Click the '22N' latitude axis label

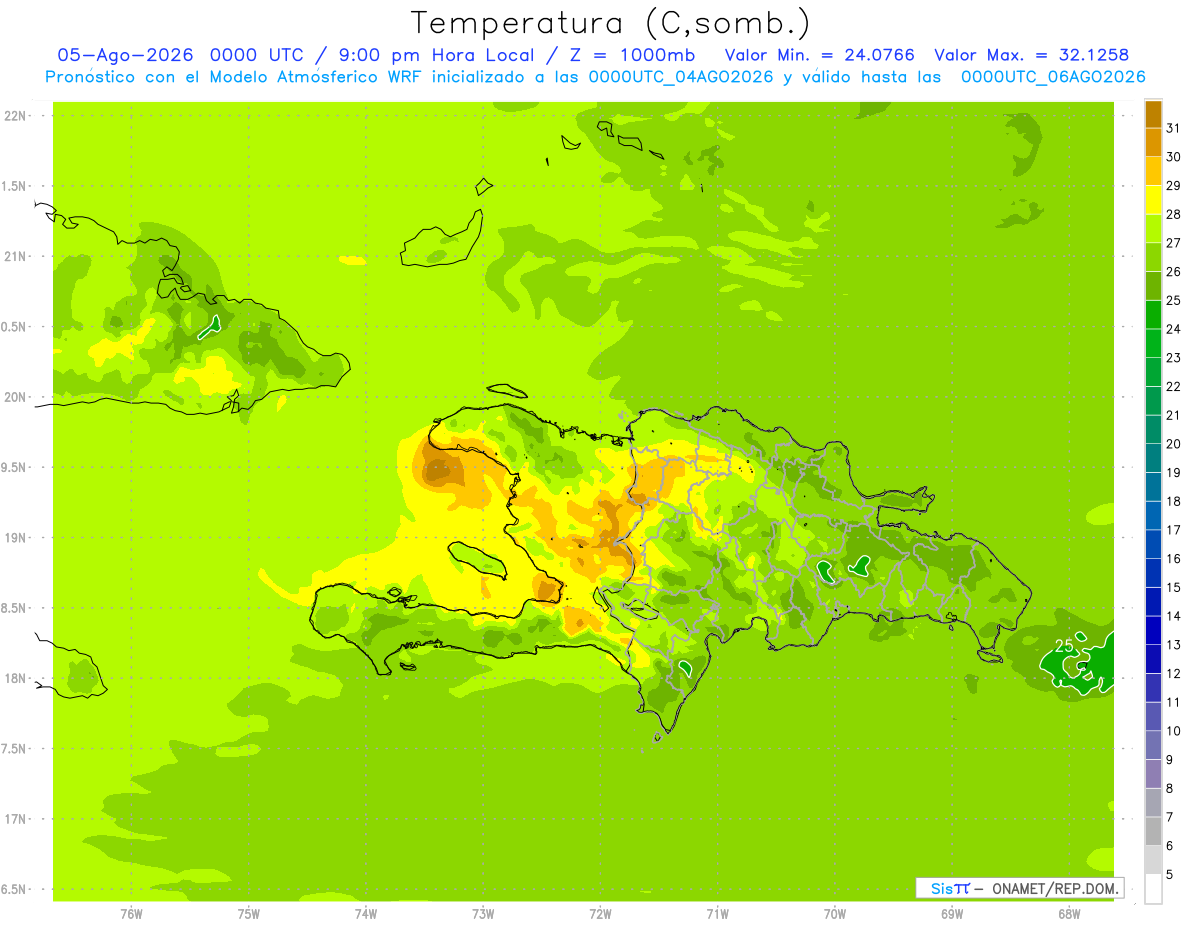(15, 116)
